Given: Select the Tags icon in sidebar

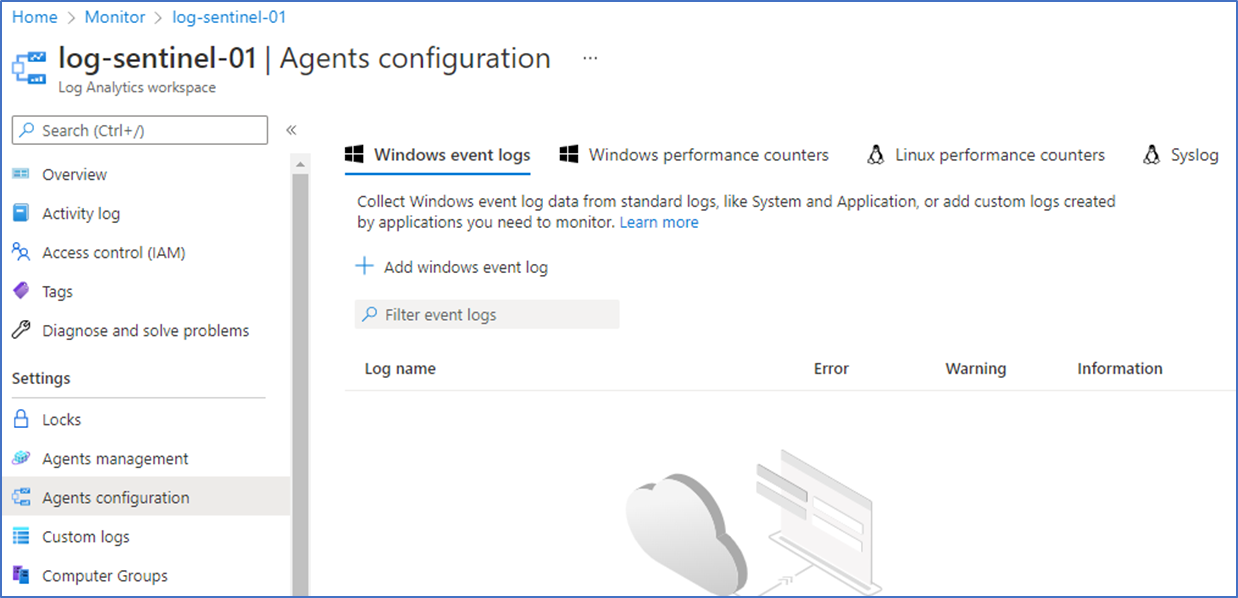Looking at the screenshot, I should click(21, 291).
